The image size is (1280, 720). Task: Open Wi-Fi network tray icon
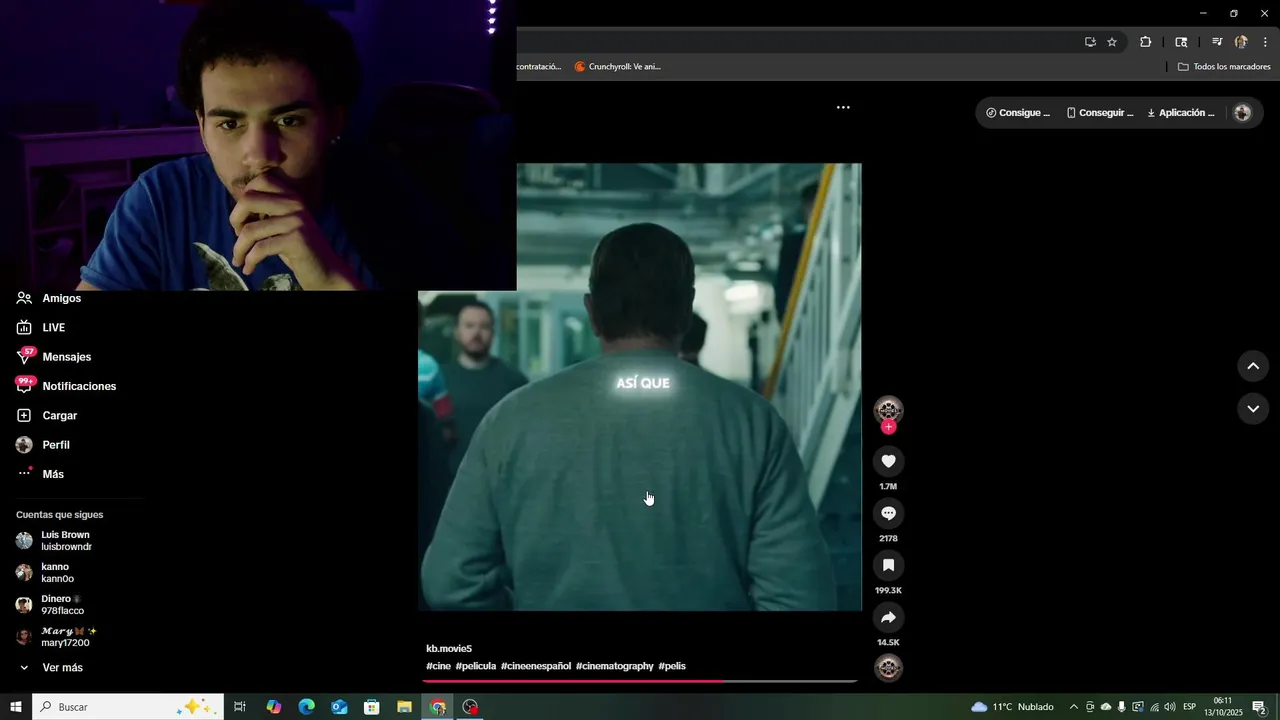(x=1154, y=707)
